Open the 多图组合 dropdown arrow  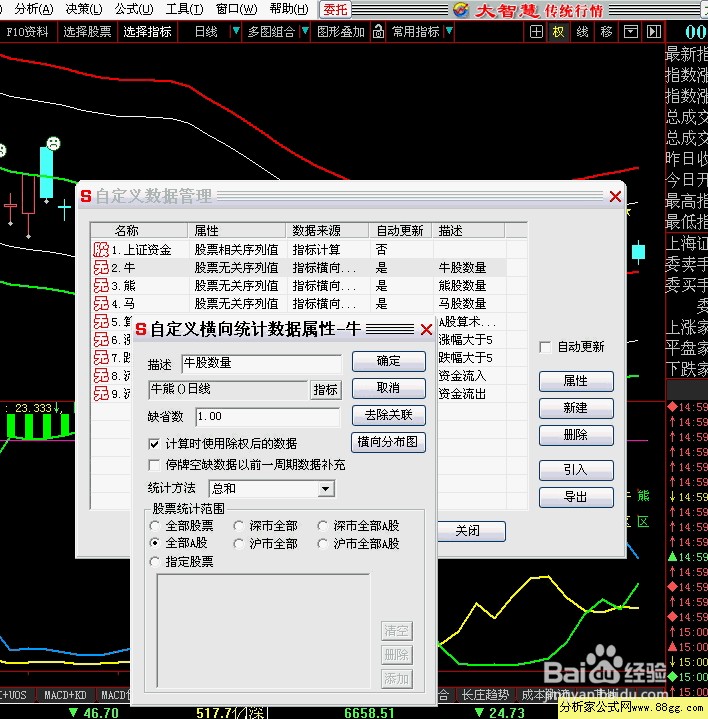pos(304,31)
